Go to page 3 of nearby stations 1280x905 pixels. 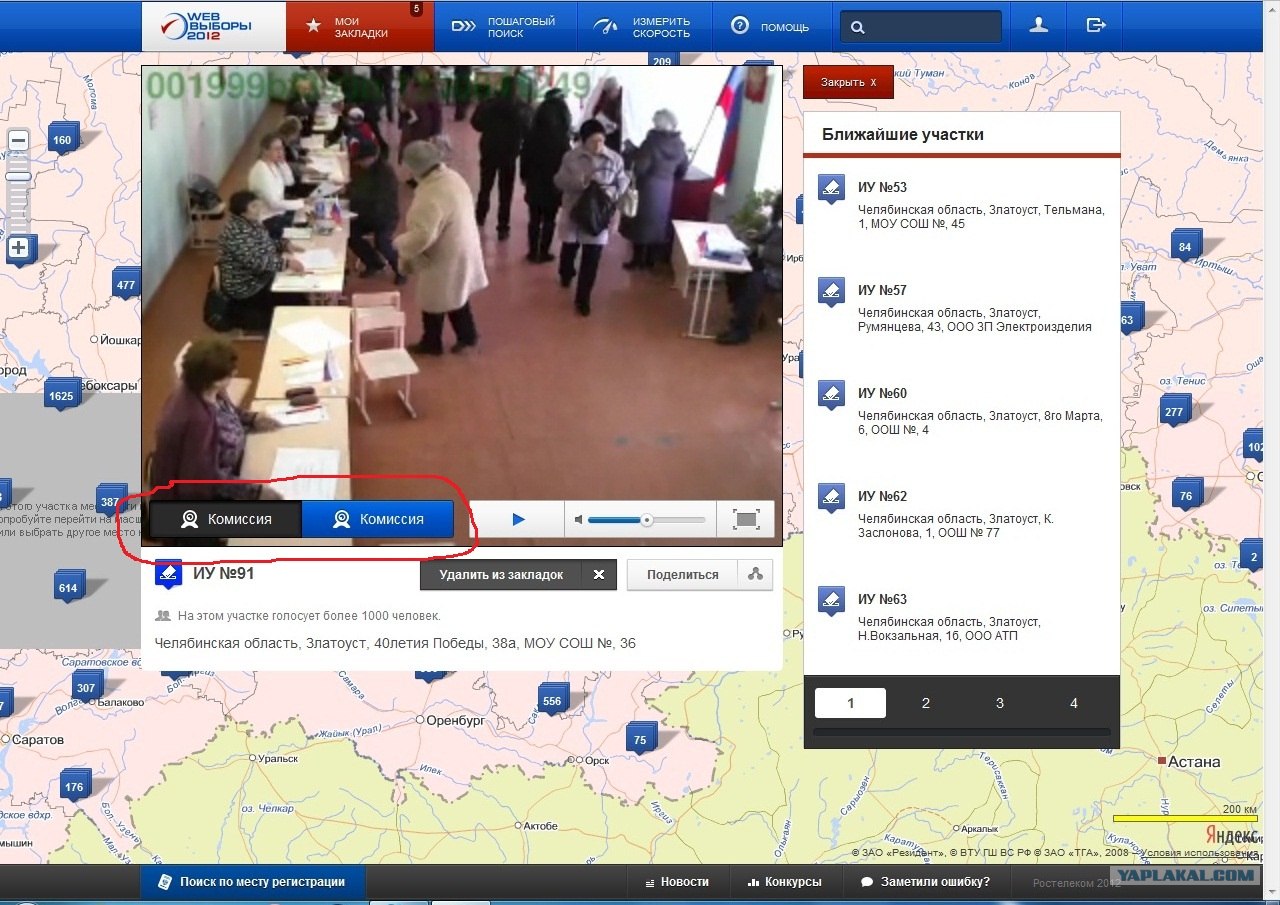999,703
